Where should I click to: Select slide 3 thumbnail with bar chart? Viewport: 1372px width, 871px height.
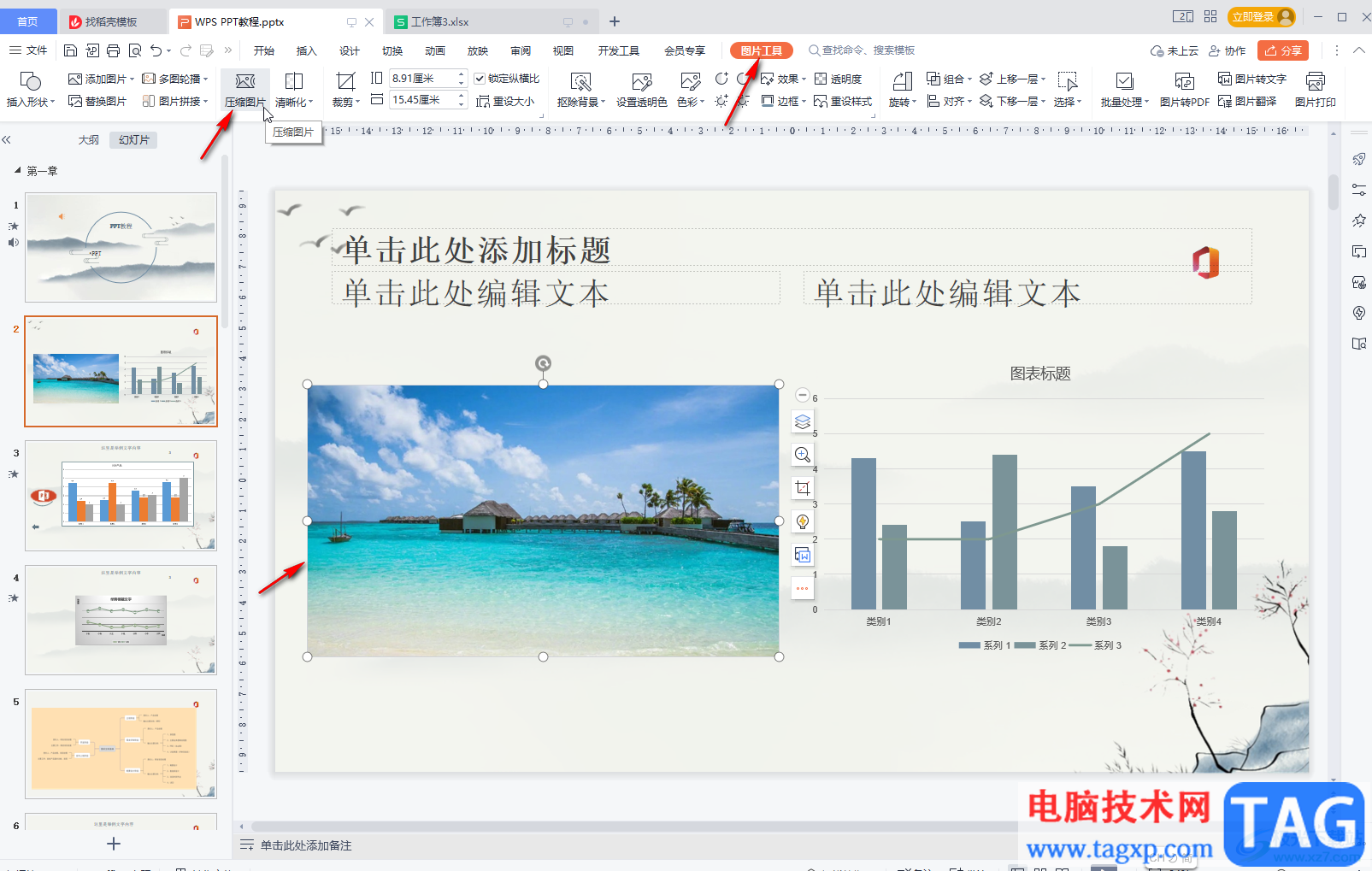pyautogui.click(x=121, y=496)
